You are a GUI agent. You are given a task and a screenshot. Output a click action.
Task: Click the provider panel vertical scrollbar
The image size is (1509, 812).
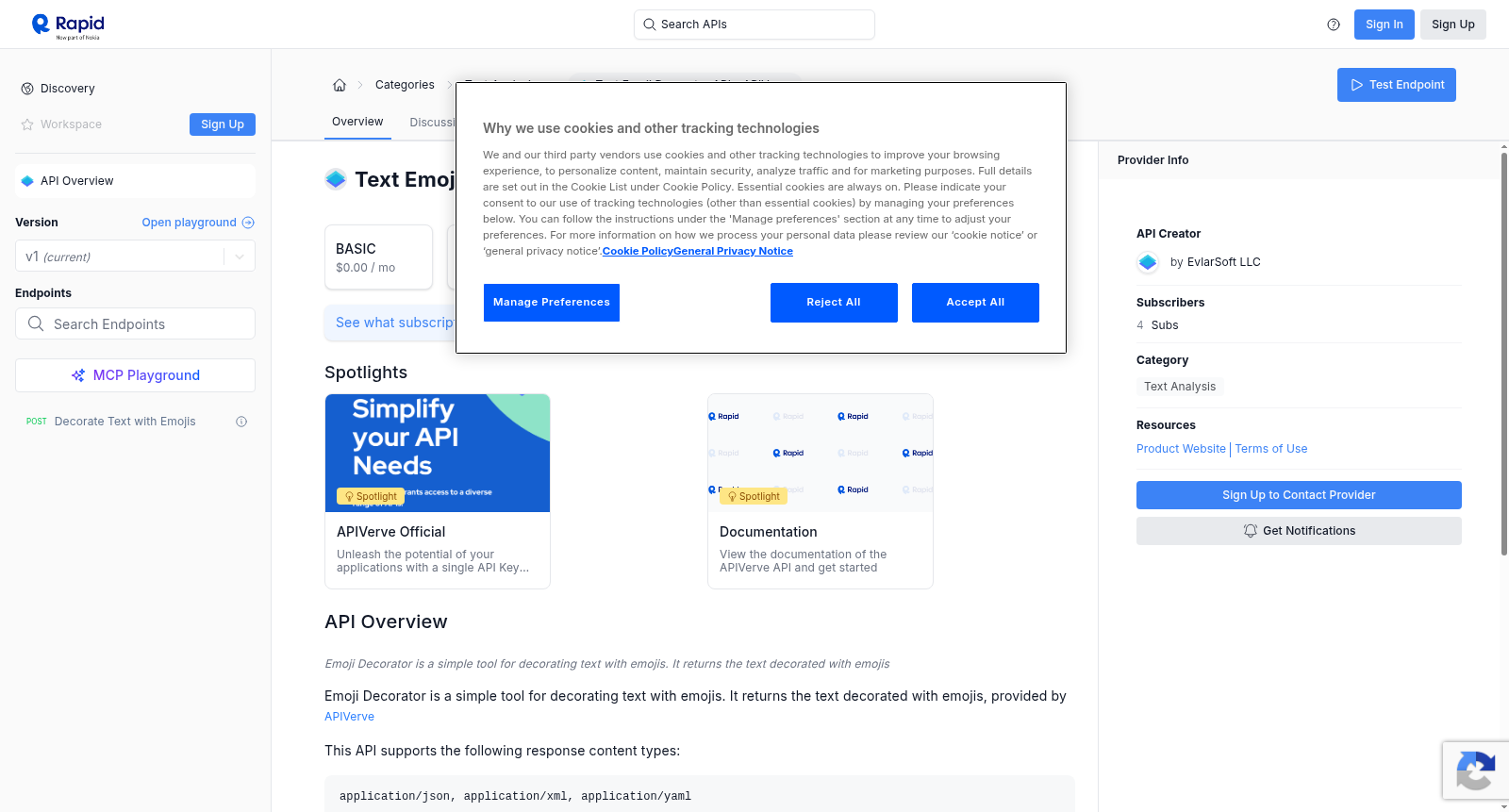(1504, 354)
